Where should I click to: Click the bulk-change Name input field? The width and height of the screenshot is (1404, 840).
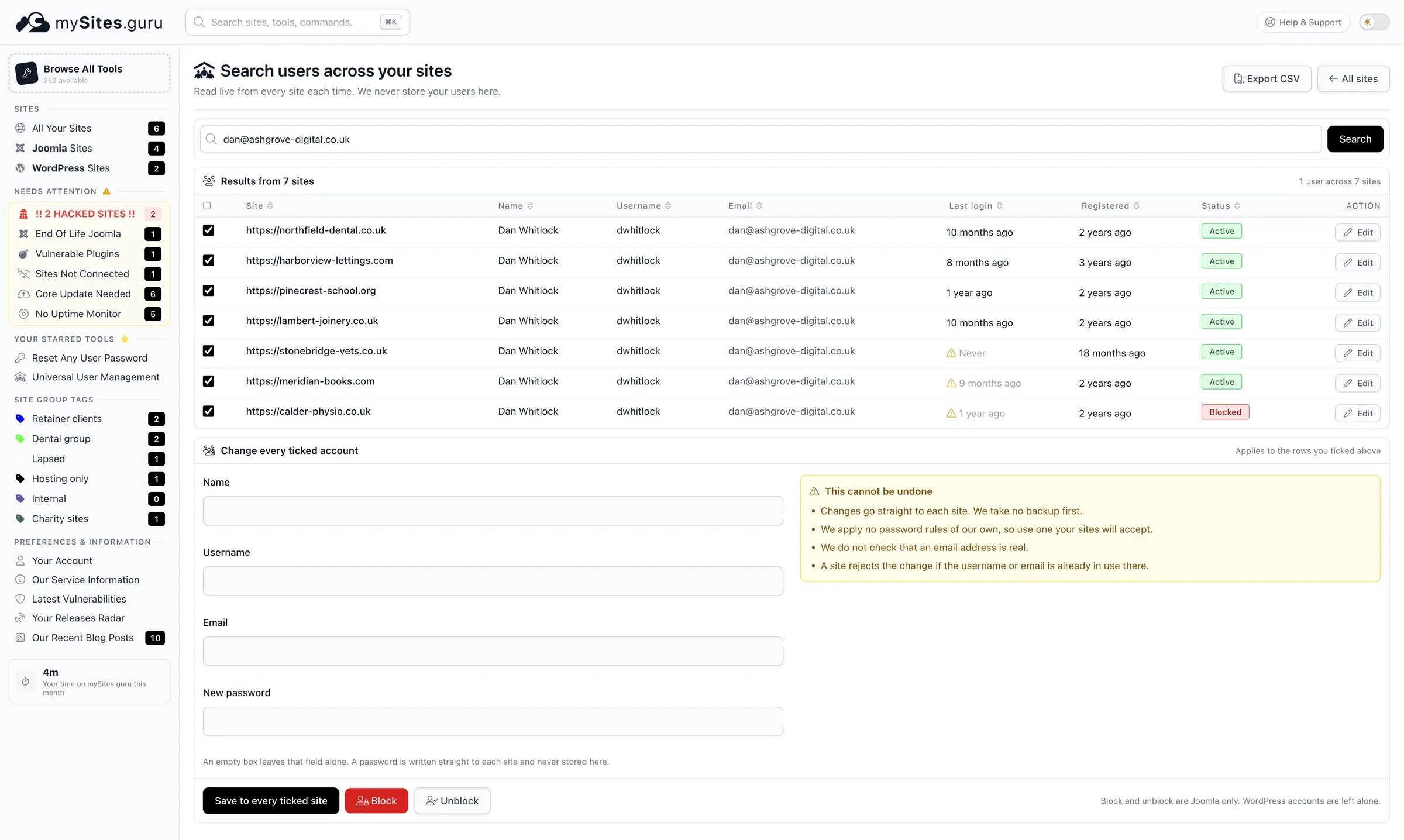[493, 511]
